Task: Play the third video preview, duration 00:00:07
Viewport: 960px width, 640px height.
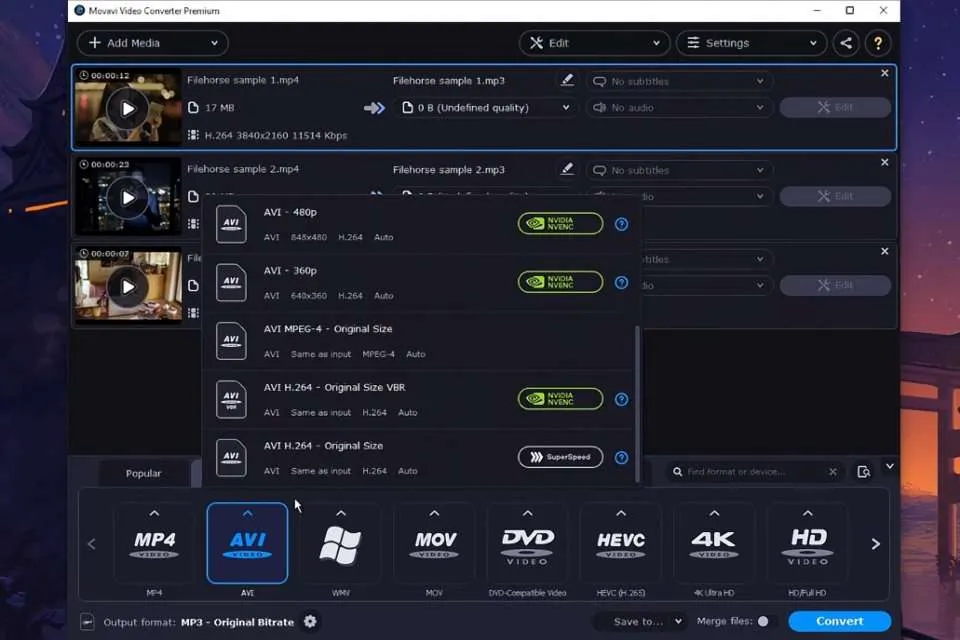Action: click(x=127, y=287)
